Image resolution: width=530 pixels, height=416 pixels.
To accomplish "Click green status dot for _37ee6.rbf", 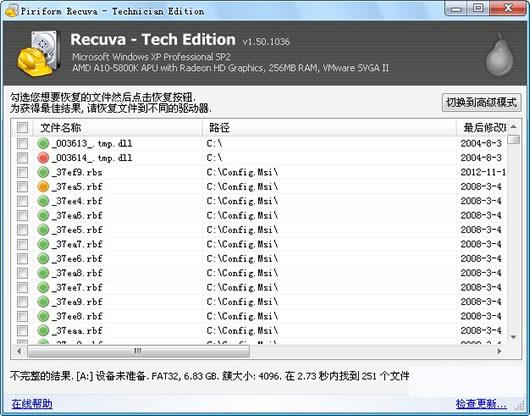I will (x=43, y=259).
